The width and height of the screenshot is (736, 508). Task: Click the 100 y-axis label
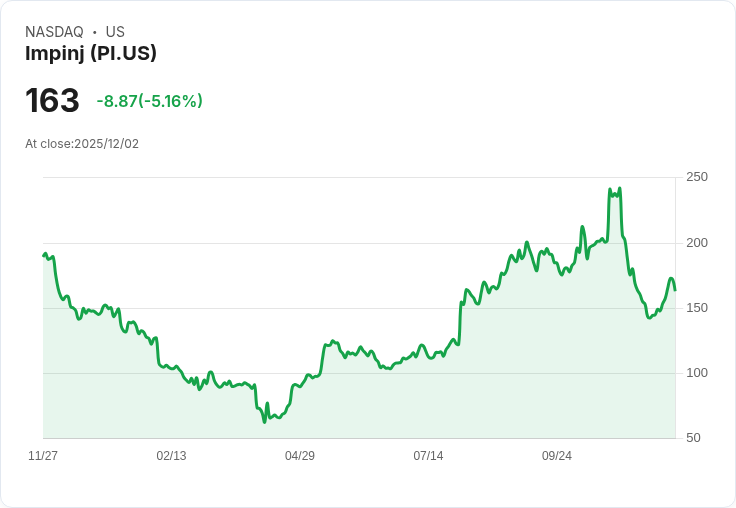(697, 373)
